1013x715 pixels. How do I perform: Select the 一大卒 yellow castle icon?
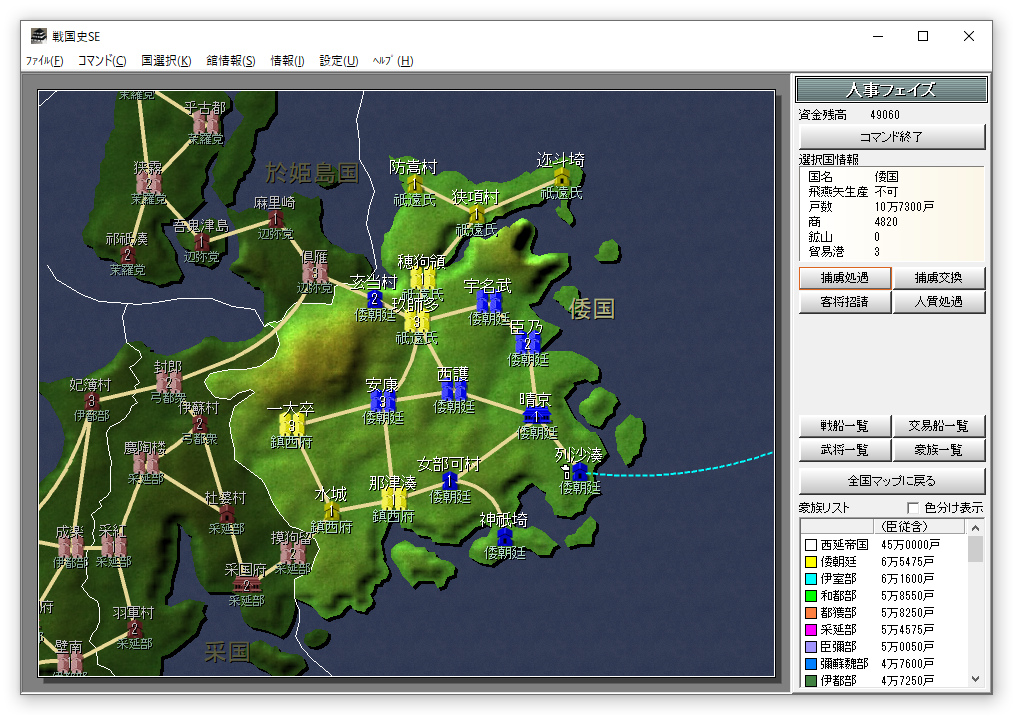291,424
